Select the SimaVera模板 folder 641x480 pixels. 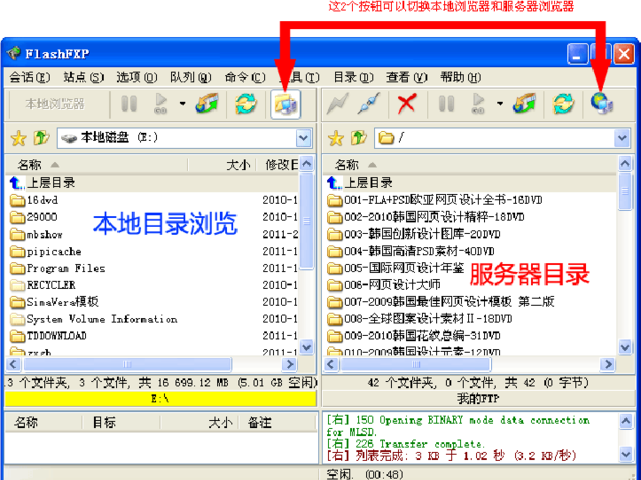54,302
